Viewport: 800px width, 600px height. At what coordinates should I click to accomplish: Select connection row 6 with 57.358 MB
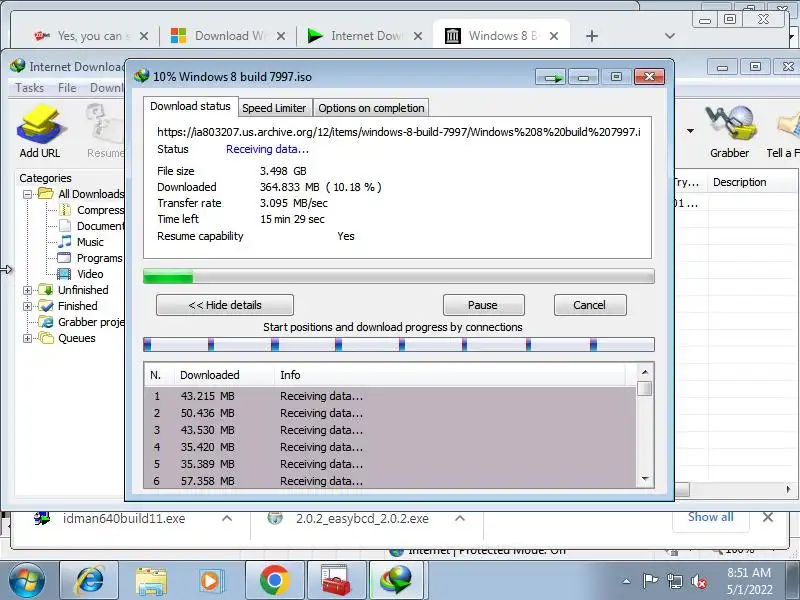[390, 481]
